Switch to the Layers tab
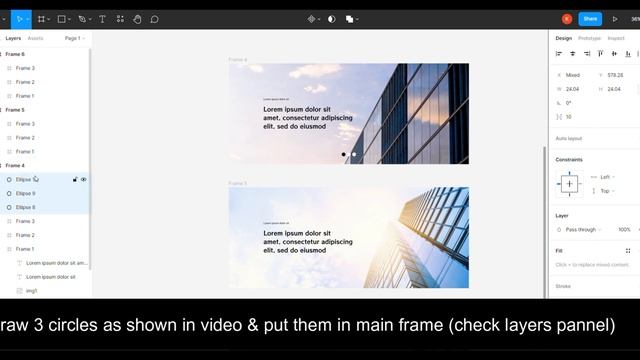The height and width of the screenshot is (360, 640). click(13, 38)
